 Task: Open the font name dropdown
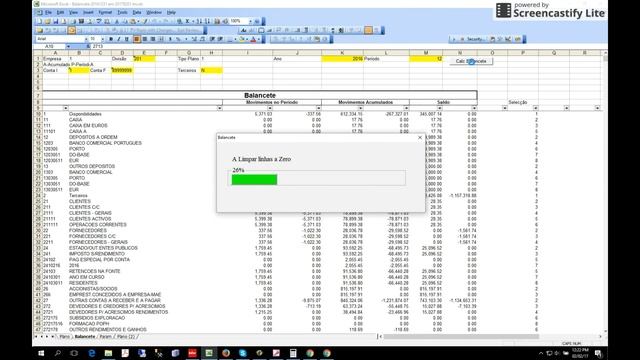(x=86, y=39)
